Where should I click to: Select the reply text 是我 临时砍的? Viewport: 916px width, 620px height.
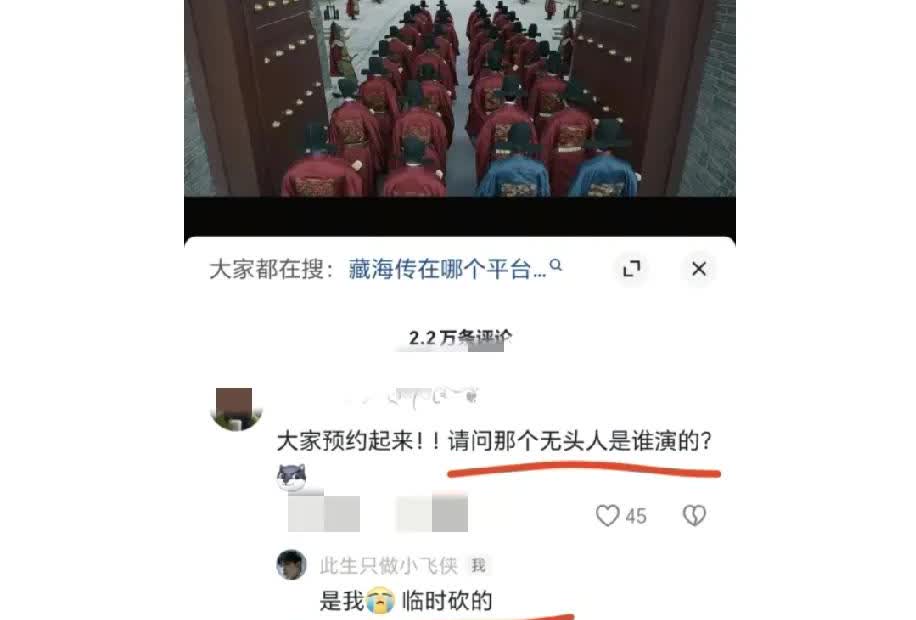[405, 601]
